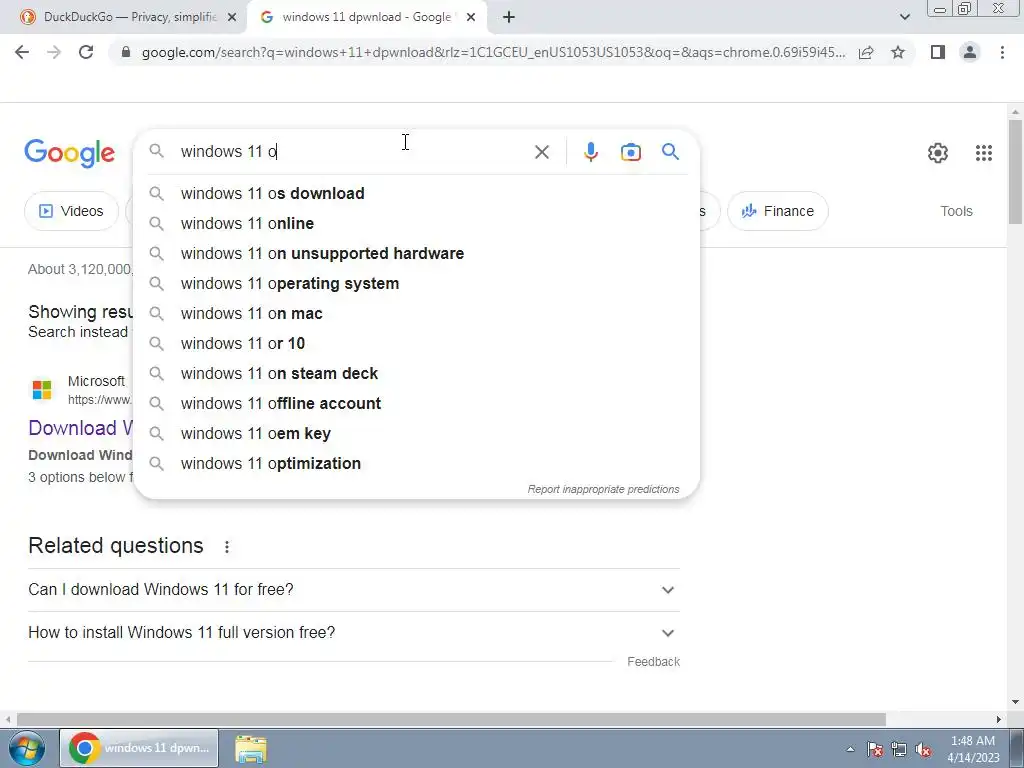Click the Action Center flag tray icon
The width and height of the screenshot is (1024, 768).
(x=874, y=749)
